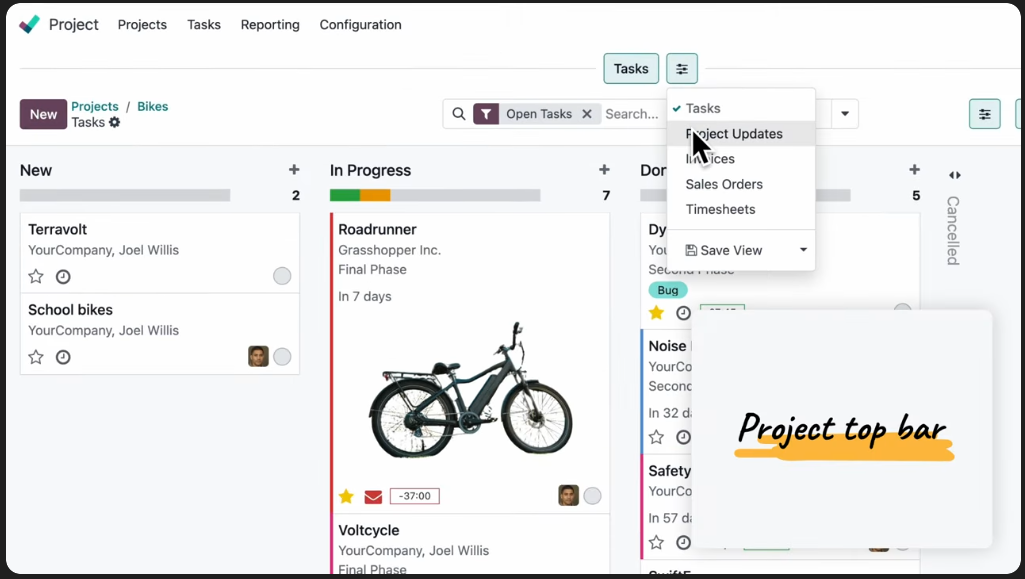1025x579 pixels.
Task: Click the clock icon on the Terravolt card
Action: (x=62, y=276)
